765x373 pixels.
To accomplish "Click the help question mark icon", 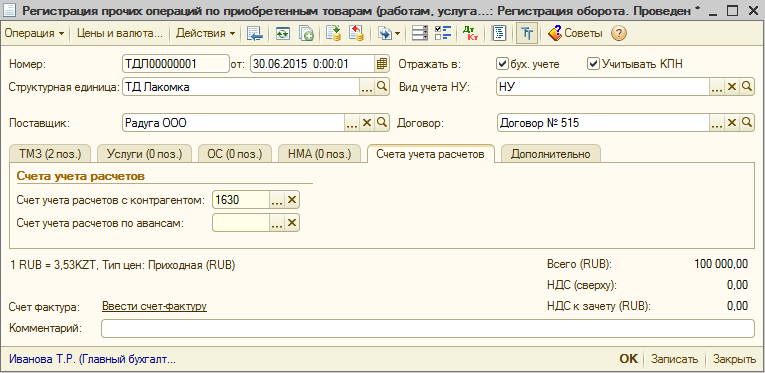I will [619, 34].
